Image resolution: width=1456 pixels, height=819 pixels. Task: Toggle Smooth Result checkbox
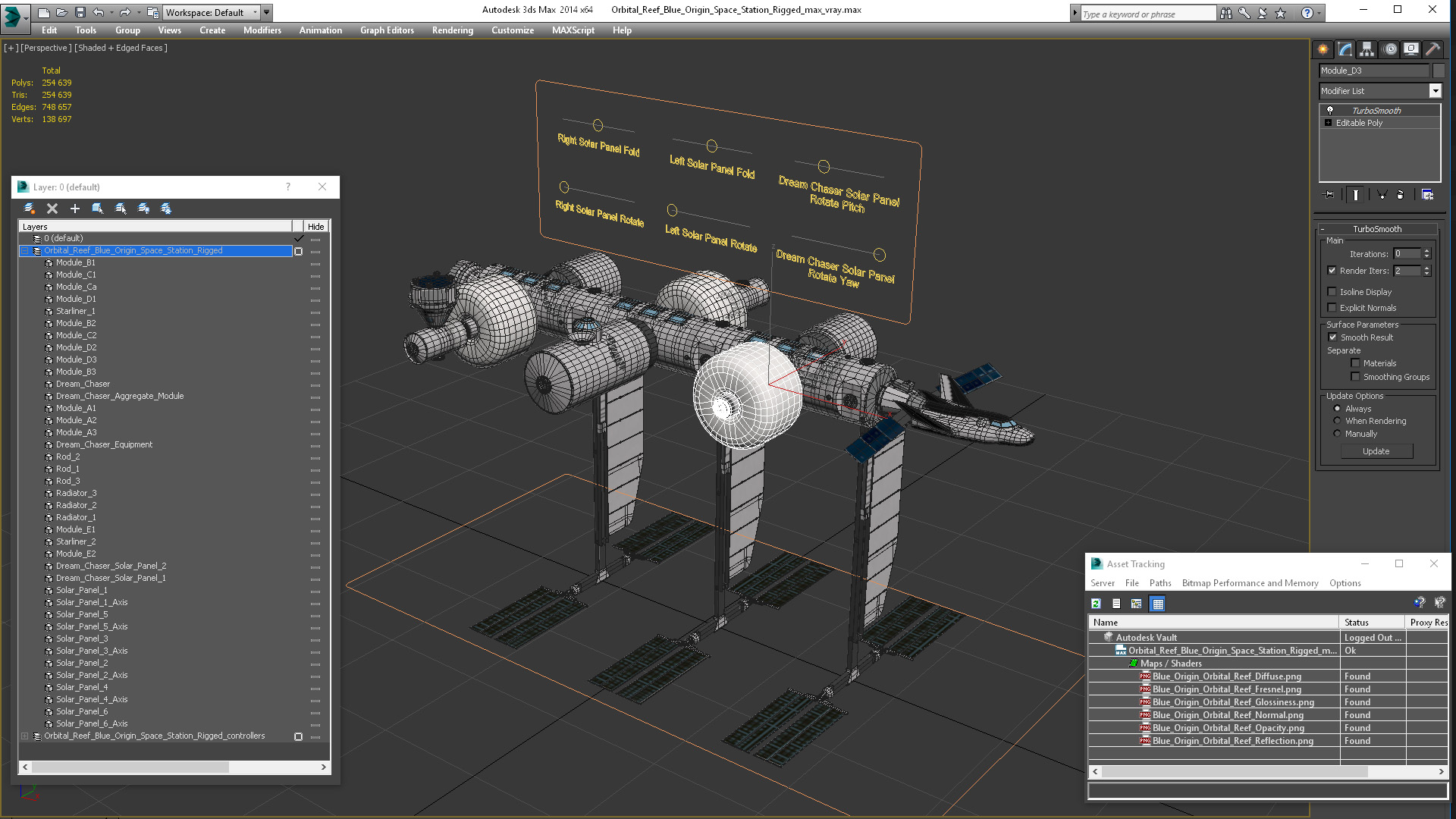[1332, 337]
